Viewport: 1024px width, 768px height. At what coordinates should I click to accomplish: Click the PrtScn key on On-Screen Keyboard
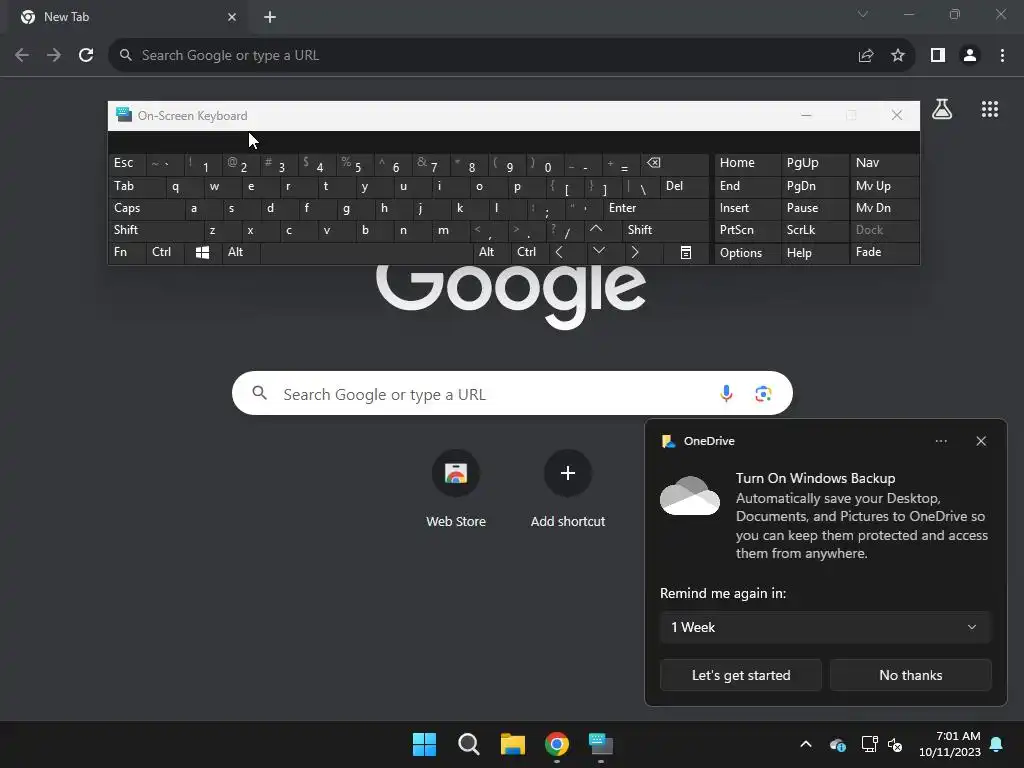(748, 230)
